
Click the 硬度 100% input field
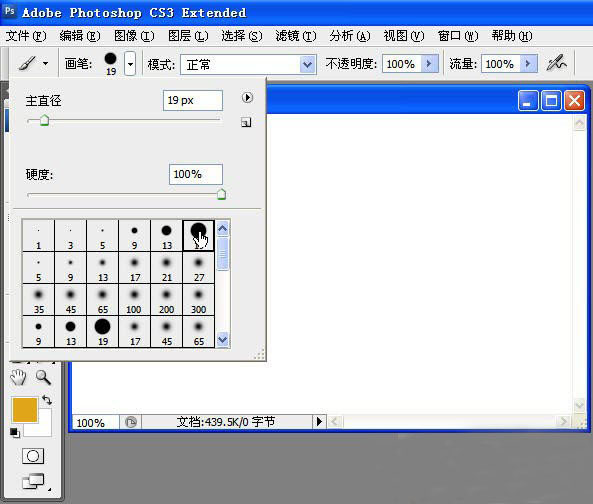pyautogui.click(x=196, y=174)
